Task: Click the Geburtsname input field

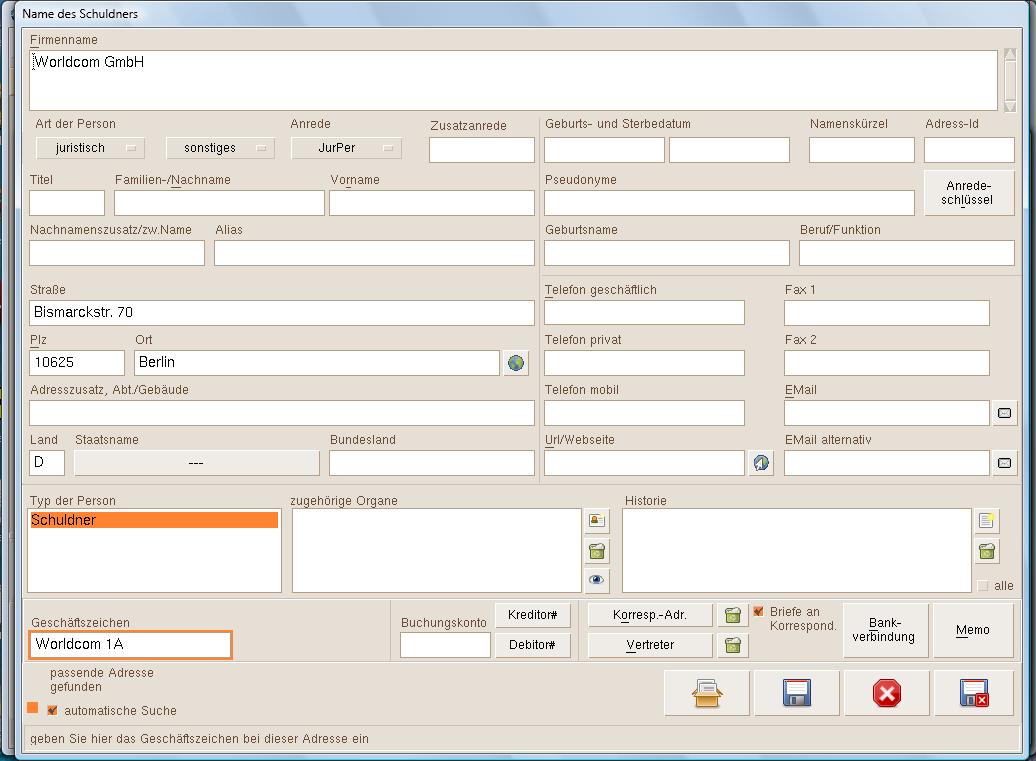Action: (667, 253)
